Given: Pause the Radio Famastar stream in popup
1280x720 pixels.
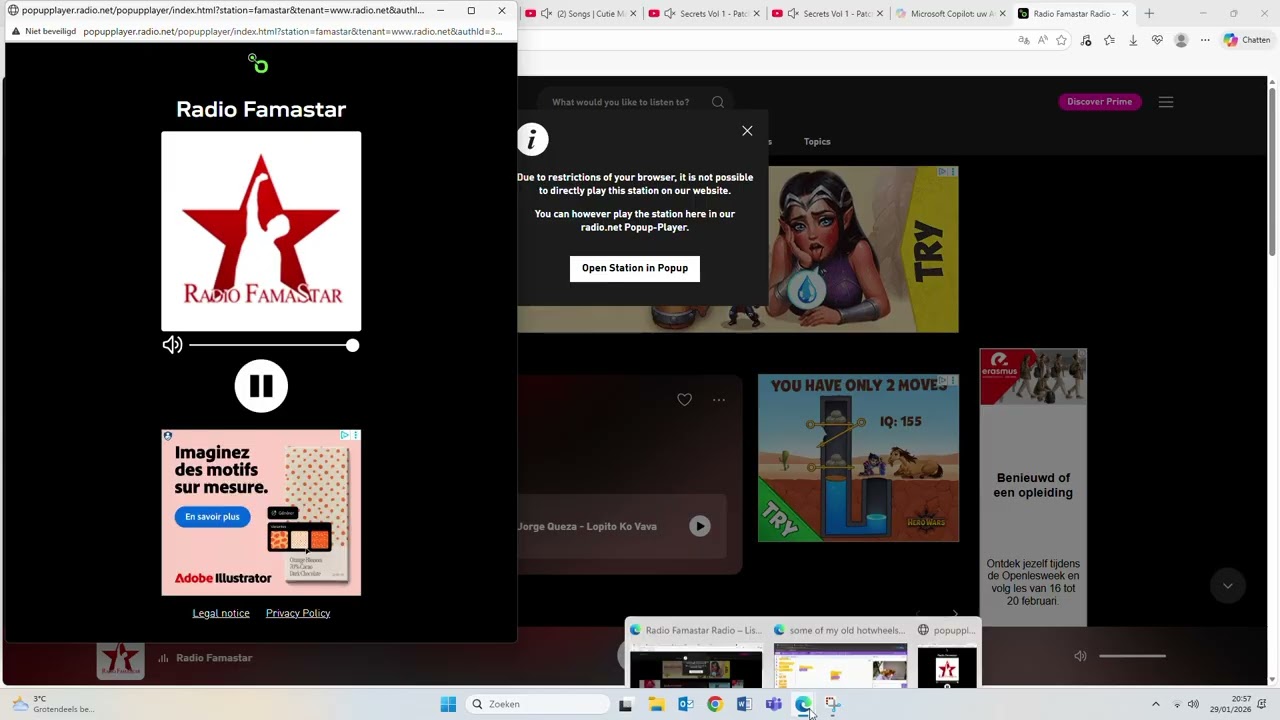Looking at the screenshot, I should 261,386.
